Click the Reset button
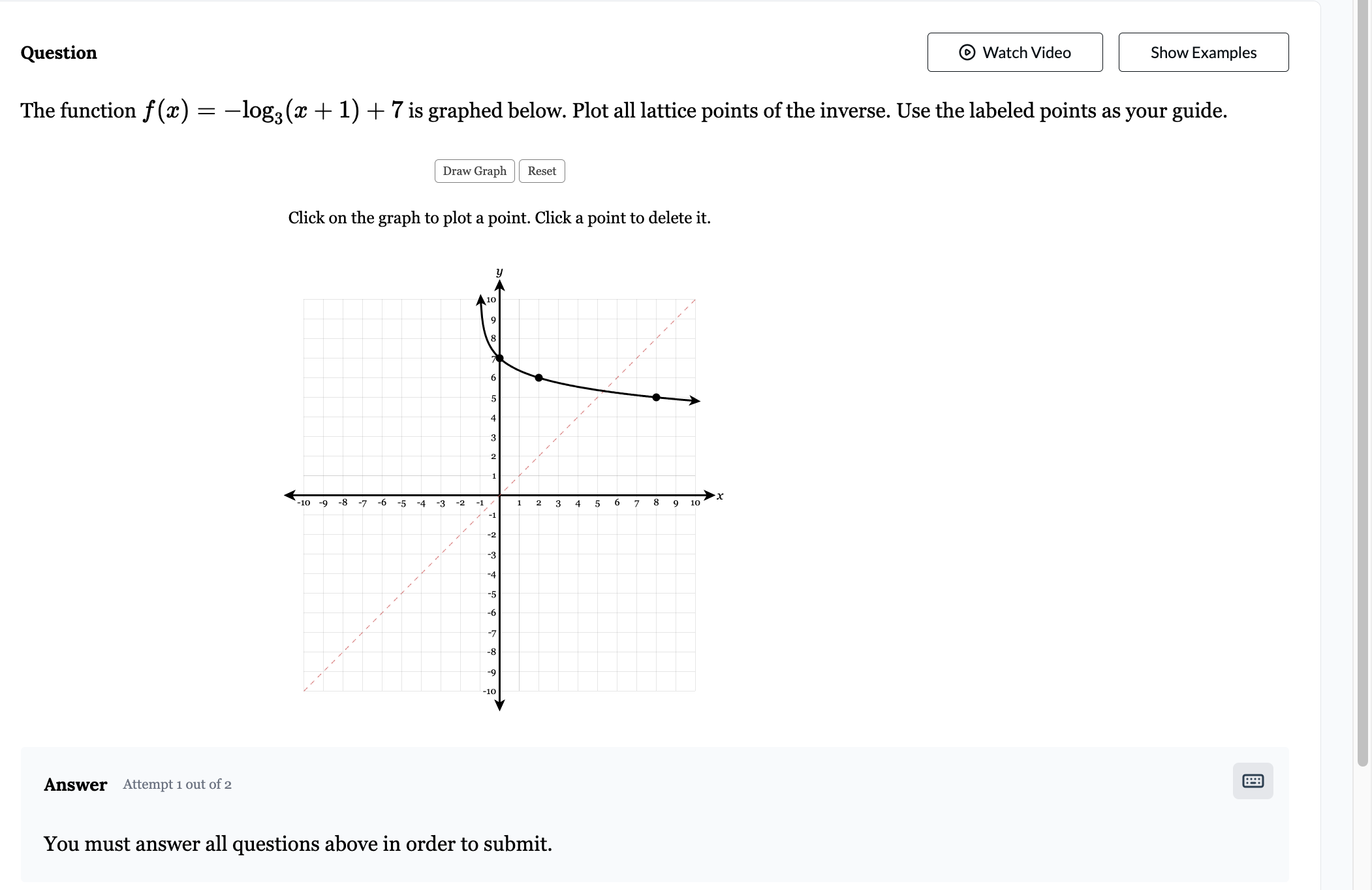 click(541, 170)
